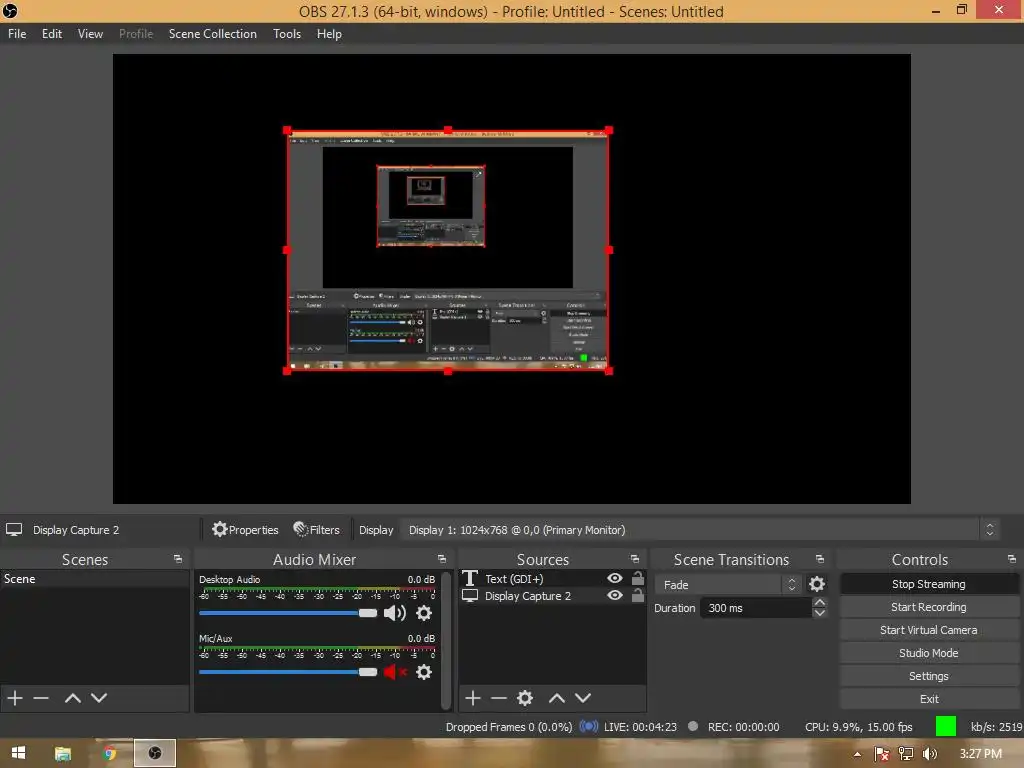Open the Scene Collection menu
This screenshot has height=768, width=1024.
[212, 34]
